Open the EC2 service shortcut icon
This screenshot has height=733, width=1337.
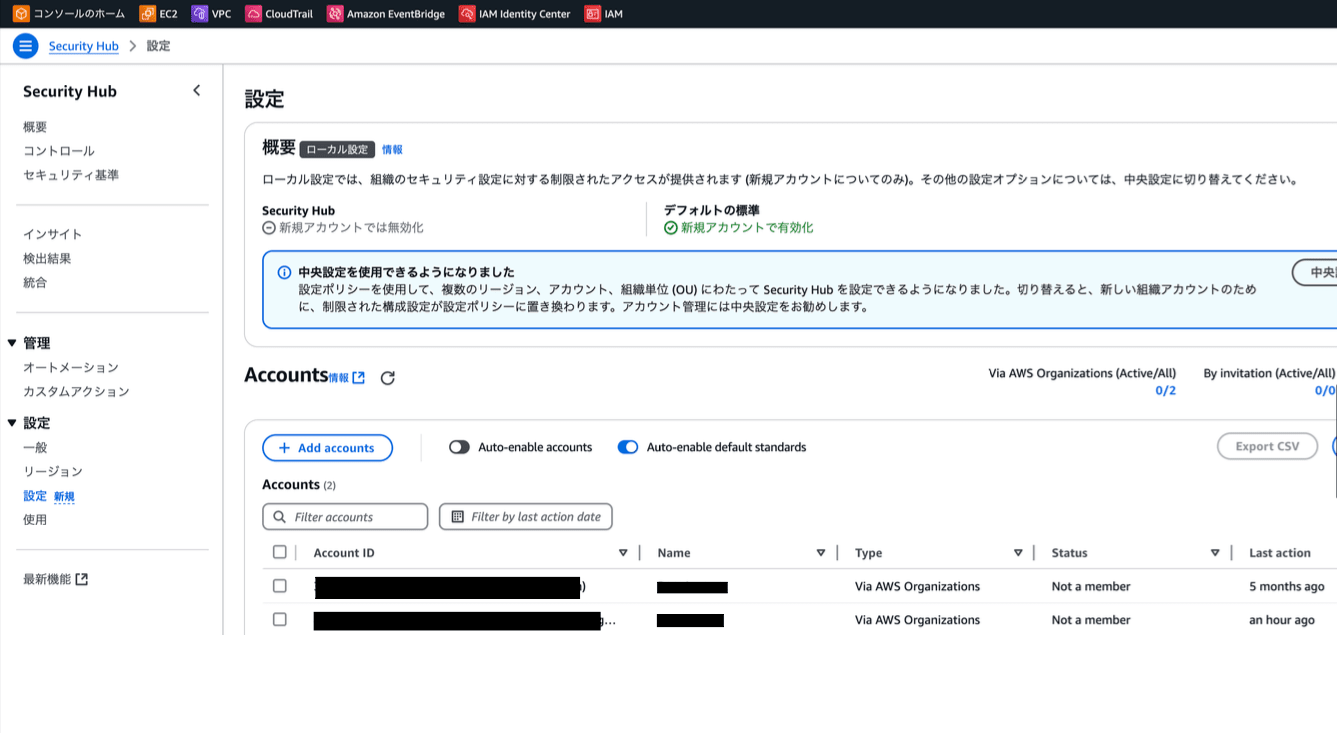pos(147,14)
